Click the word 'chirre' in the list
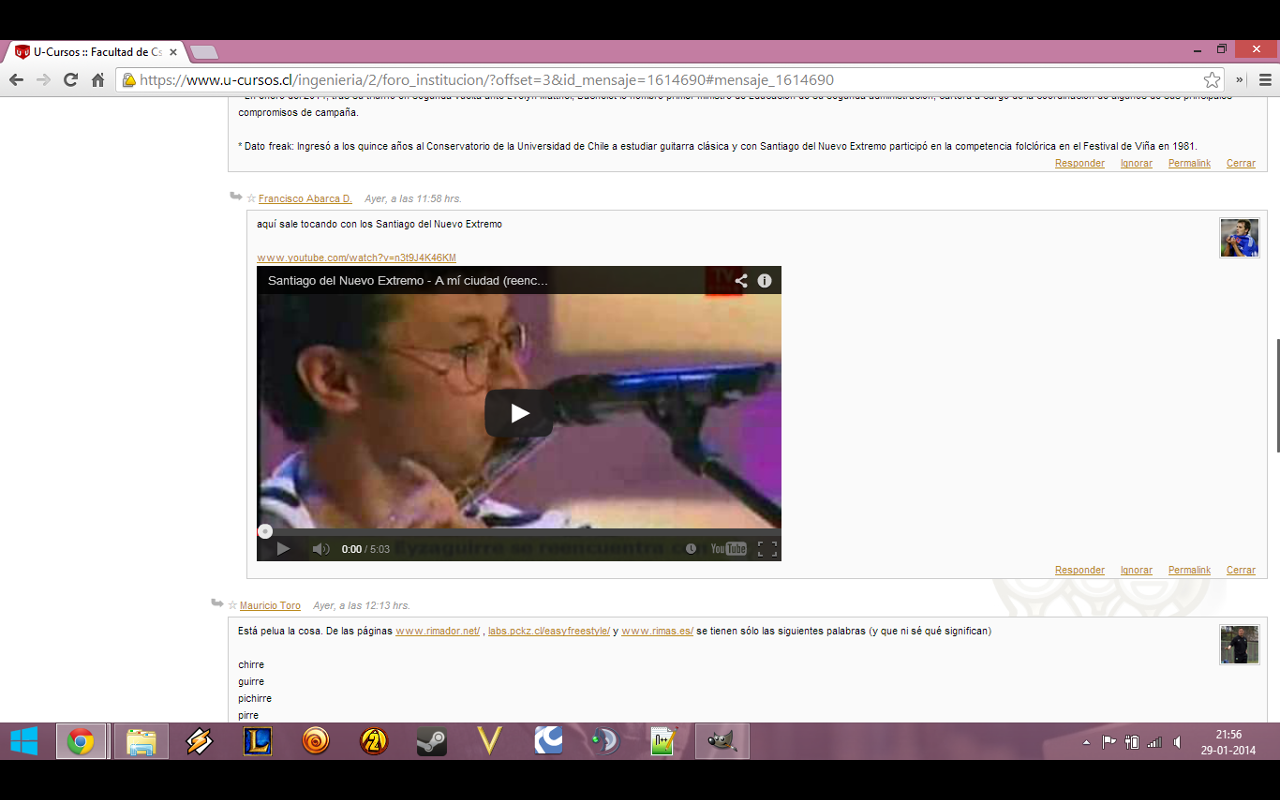The height and width of the screenshot is (800, 1280). click(251, 665)
